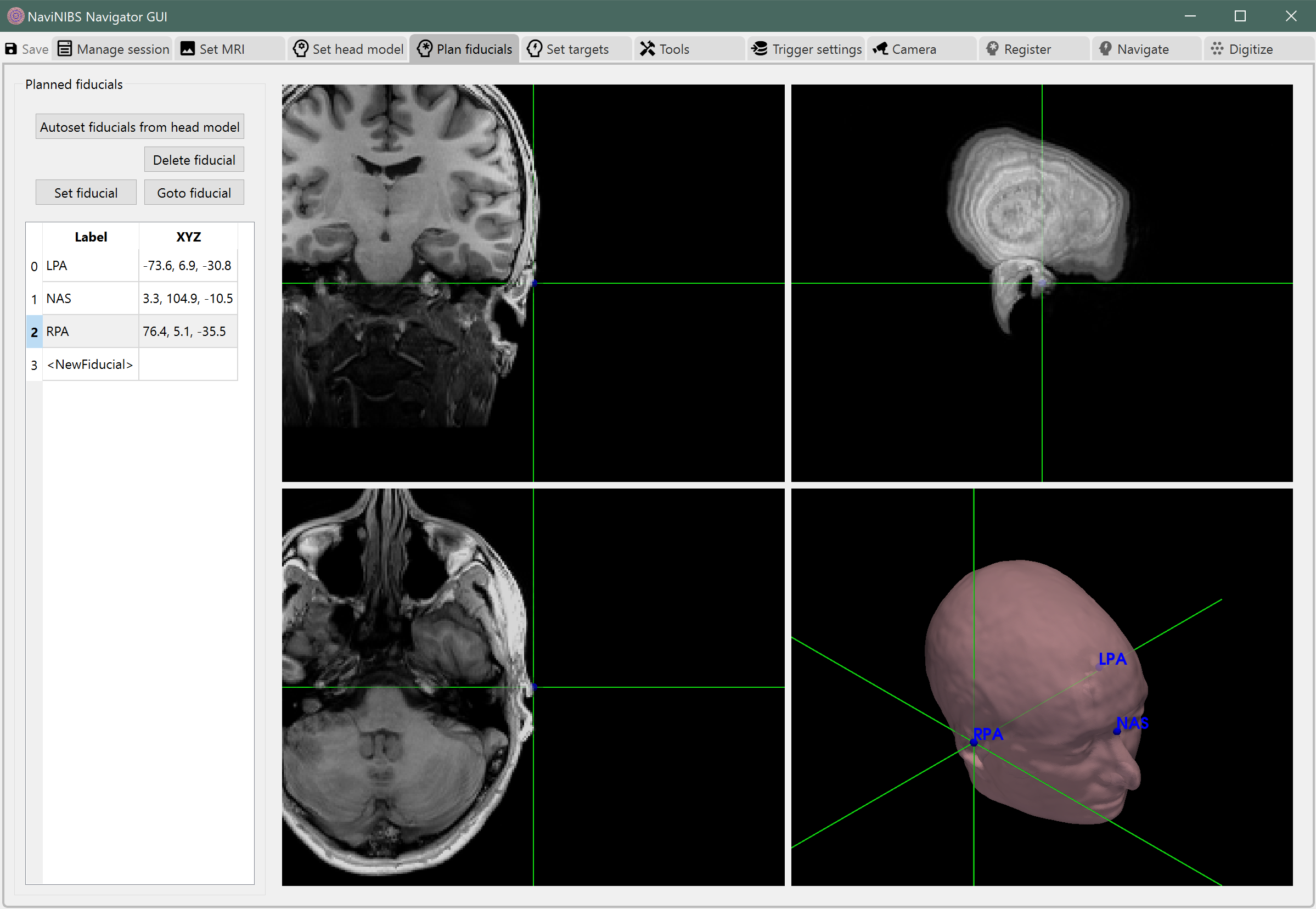Maximize the NaviNIBS window
The image size is (1316, 909).
pyautogui.click(x=1240, y=16)
